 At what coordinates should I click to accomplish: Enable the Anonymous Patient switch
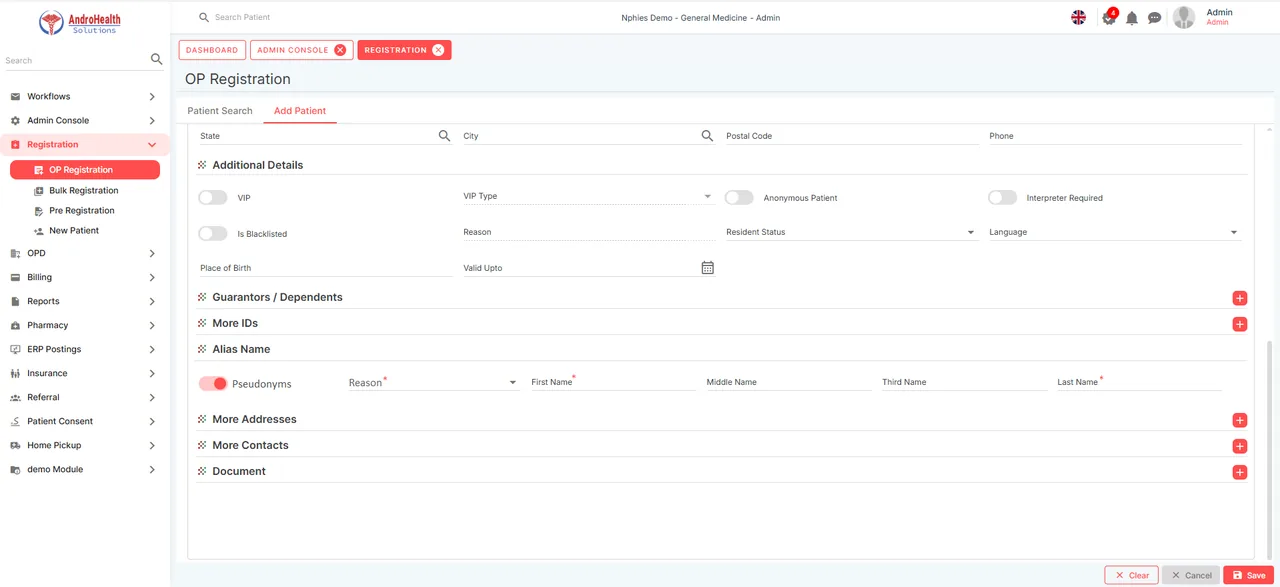pyautogui.click(x=739, y=198)
